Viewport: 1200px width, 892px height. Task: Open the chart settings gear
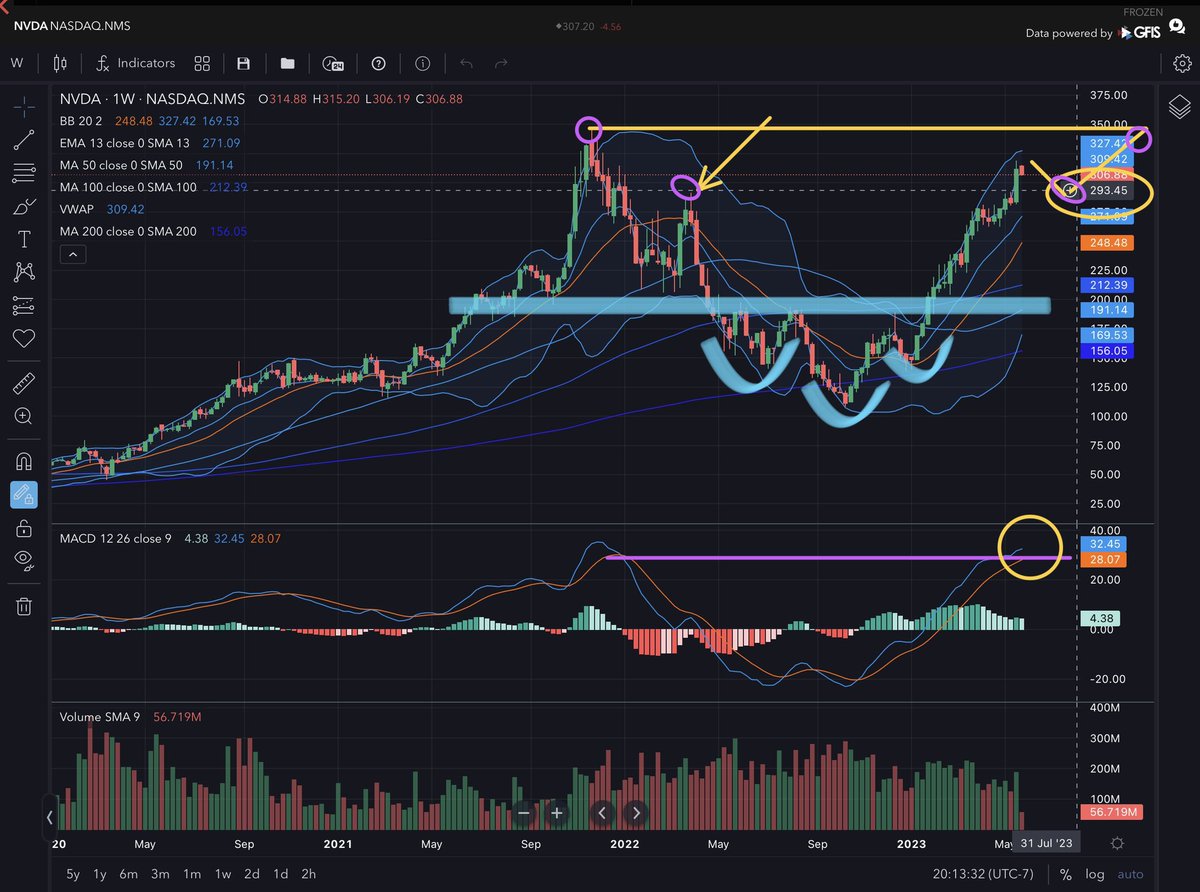pos(1181,63)
